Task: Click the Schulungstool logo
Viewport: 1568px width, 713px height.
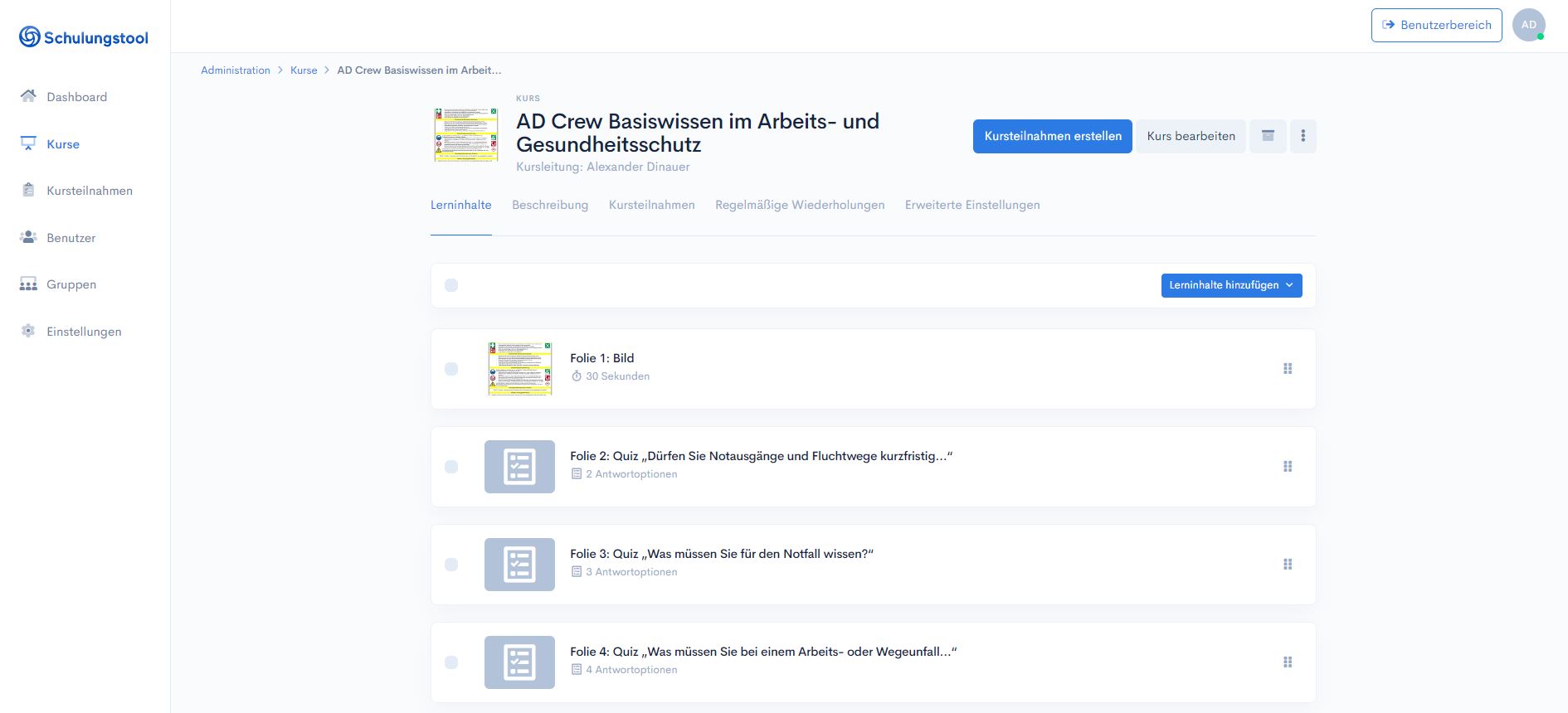Action: coord(84,37)
